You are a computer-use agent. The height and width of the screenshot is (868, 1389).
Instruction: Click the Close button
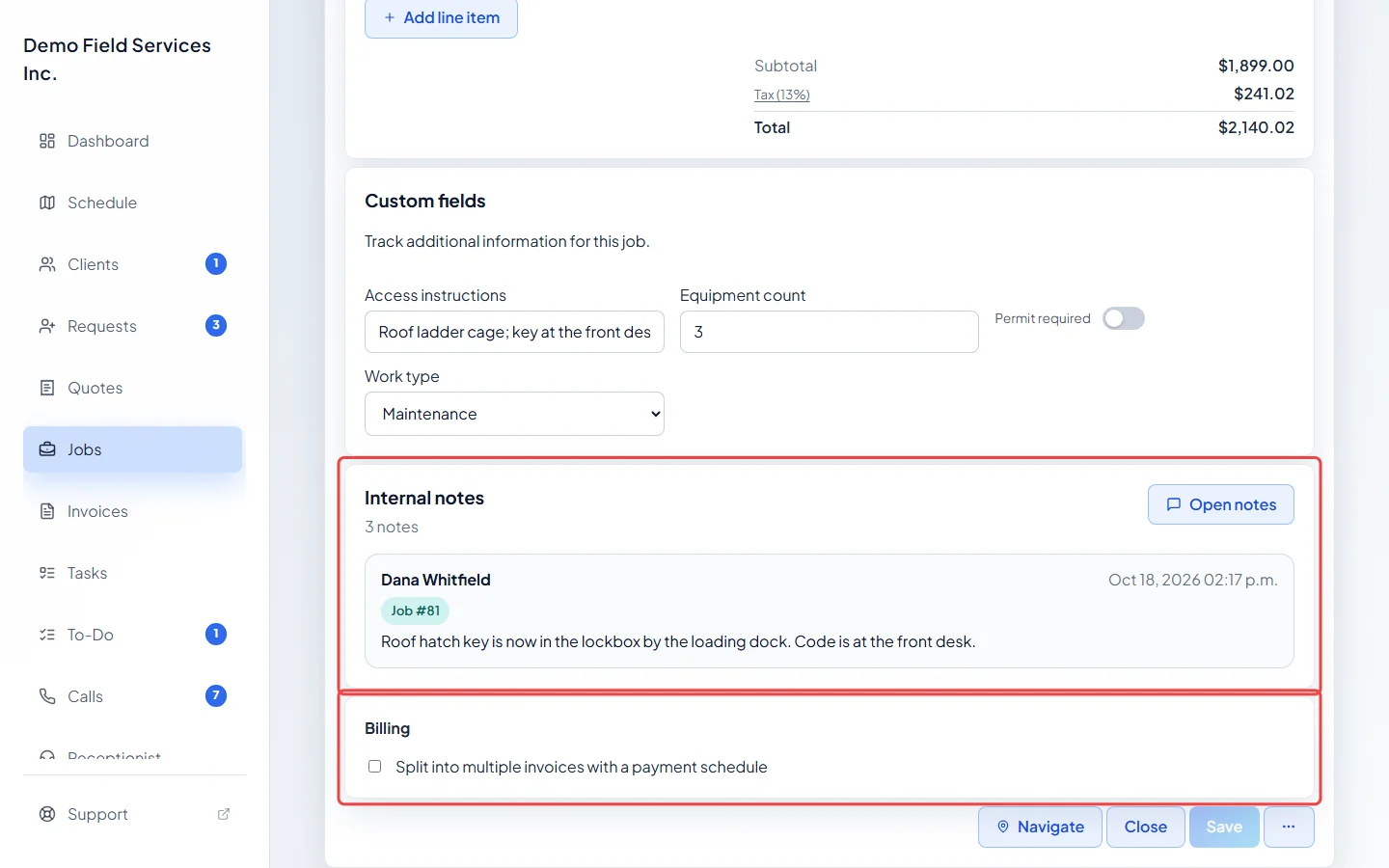(x=1146, y=827)
